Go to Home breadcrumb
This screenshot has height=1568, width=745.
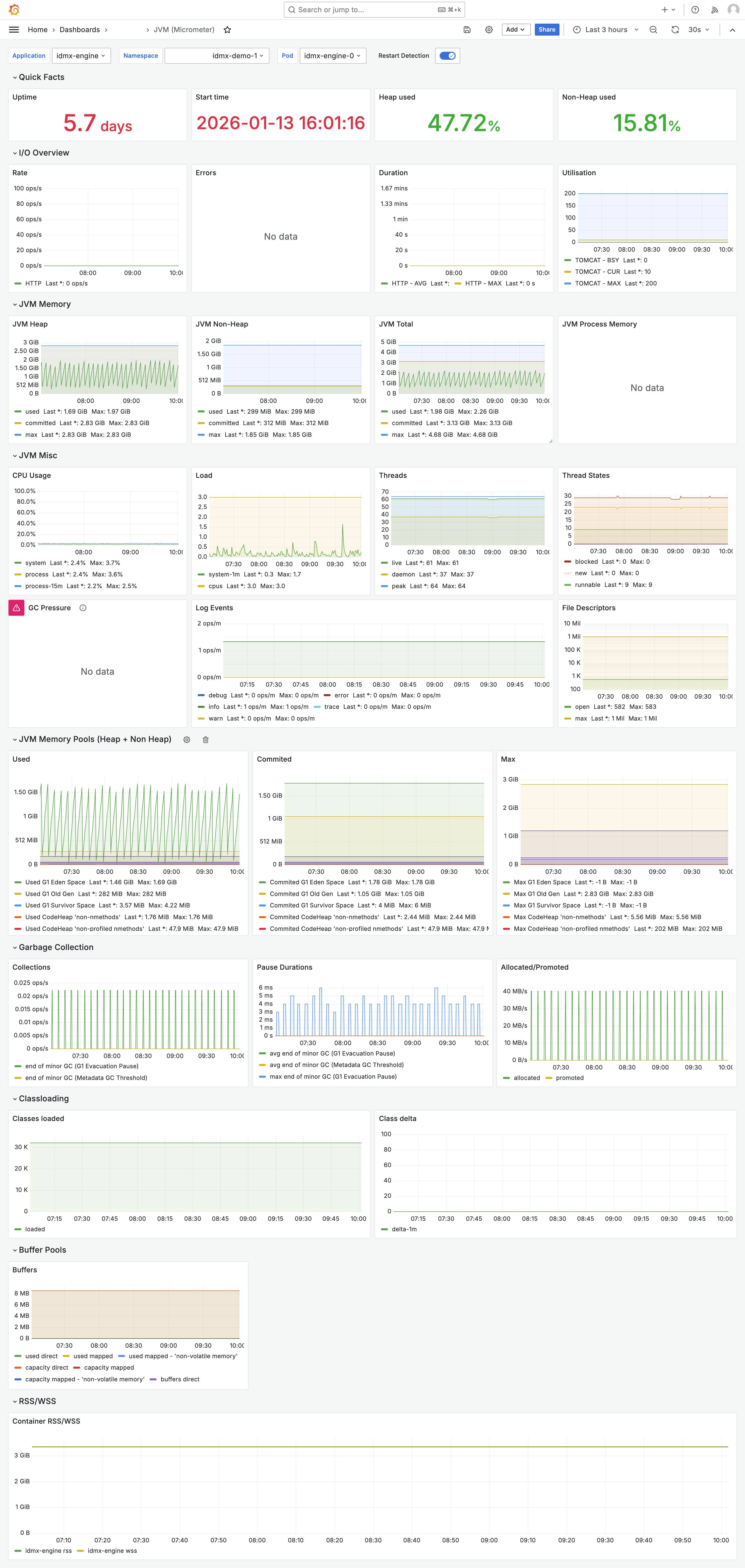[x=38, y=30]
